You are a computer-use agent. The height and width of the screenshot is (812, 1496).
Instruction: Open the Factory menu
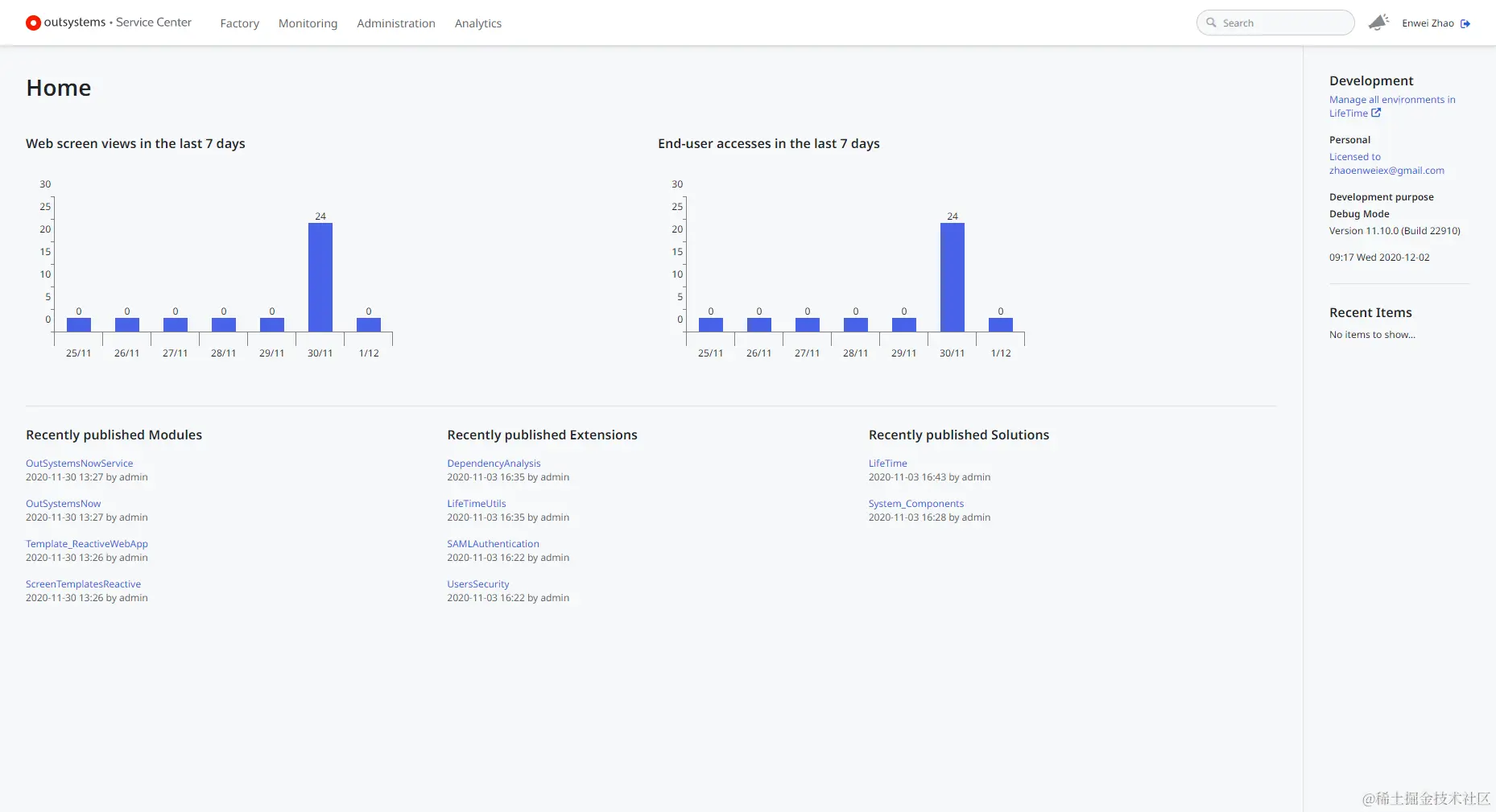[240, 23]
